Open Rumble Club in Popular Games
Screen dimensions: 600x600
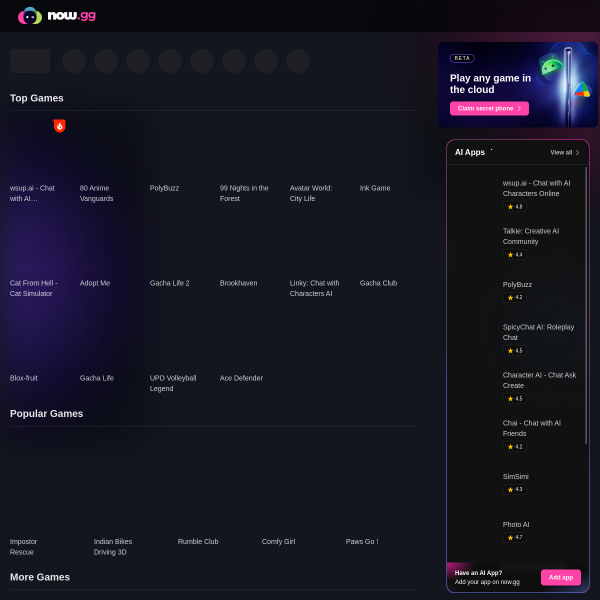point(198,541)
